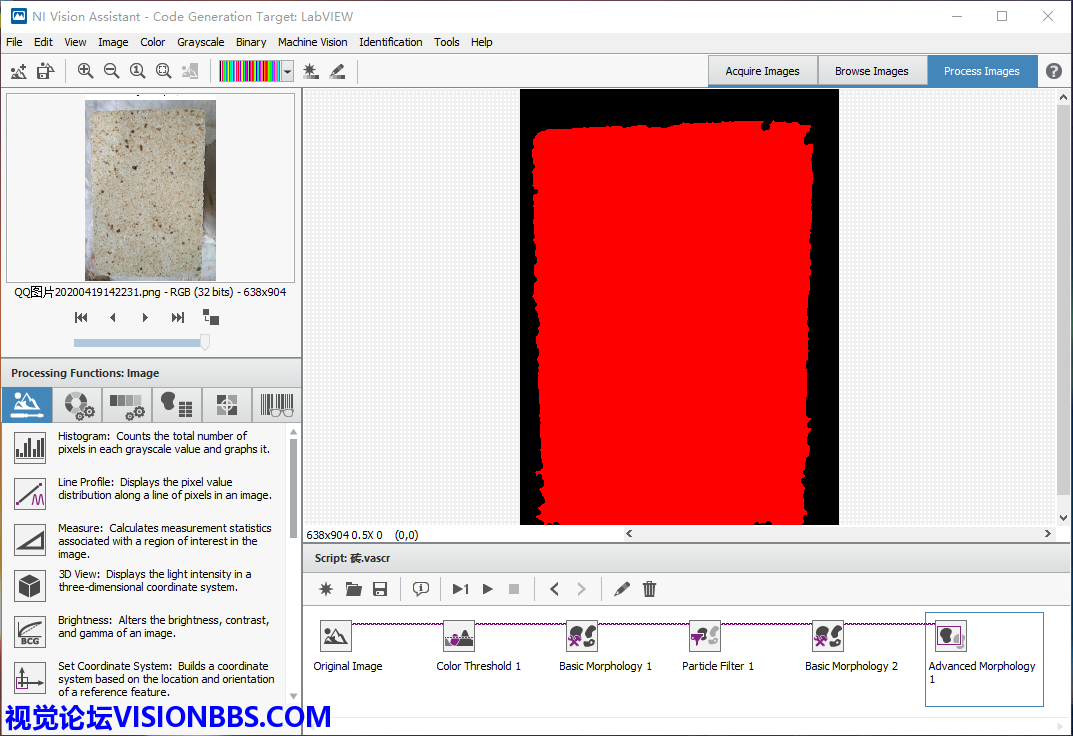Open the Binary processing functions palette
1073x736 pixels.
coord(177,405)
